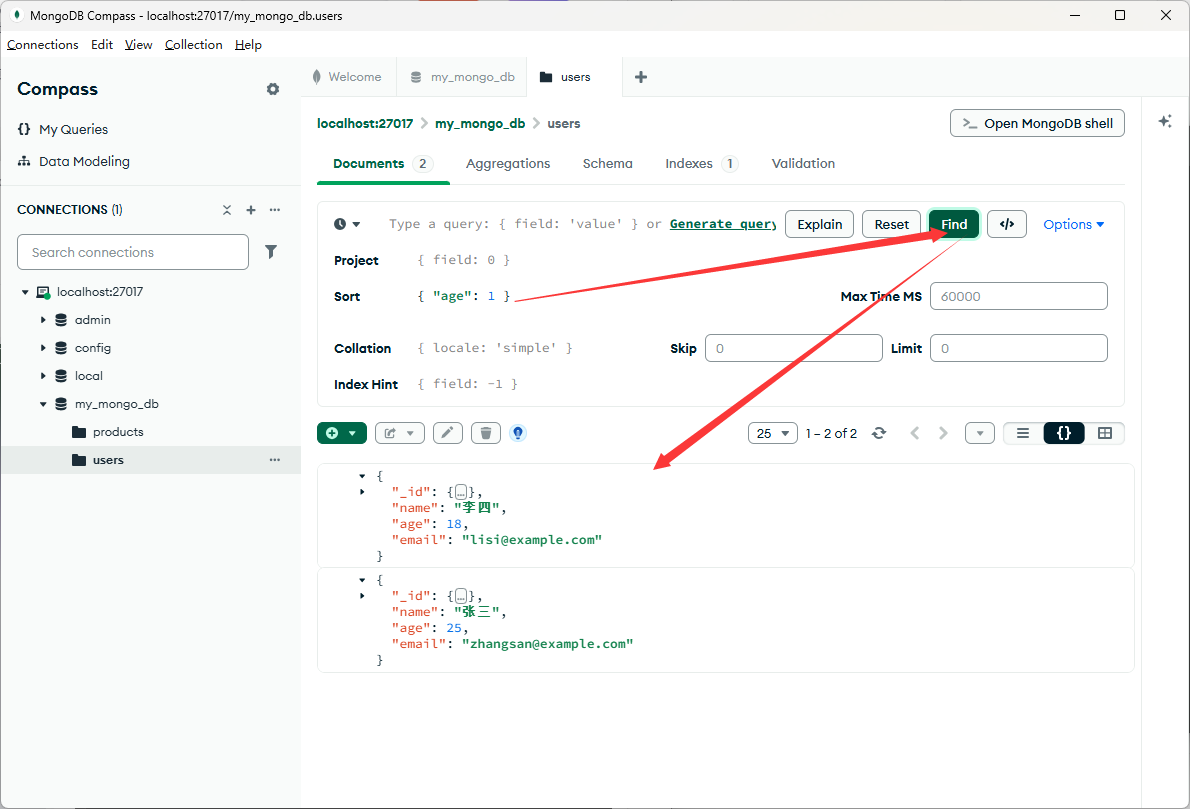Click the Limit input field
1190x809 pixels.
[1018, 348]
